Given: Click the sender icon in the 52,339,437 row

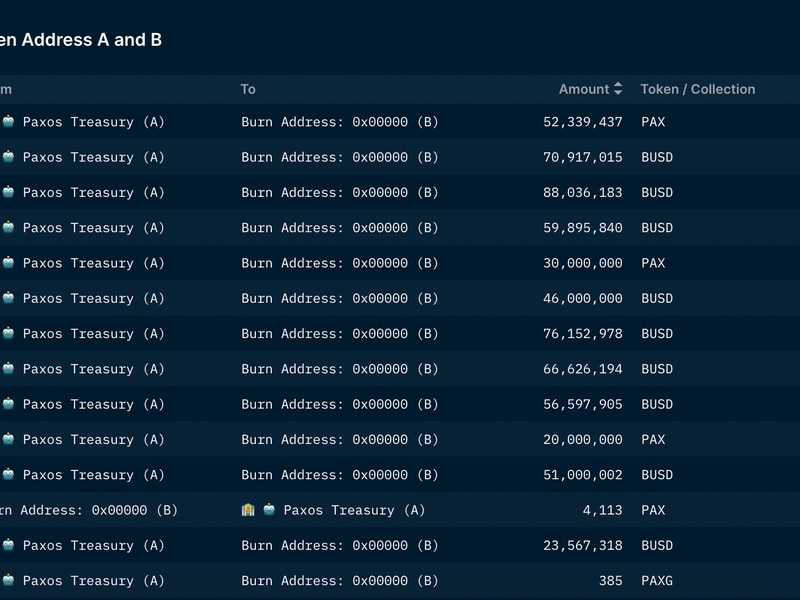Looking at the screenshot, I should click(8, 122).
